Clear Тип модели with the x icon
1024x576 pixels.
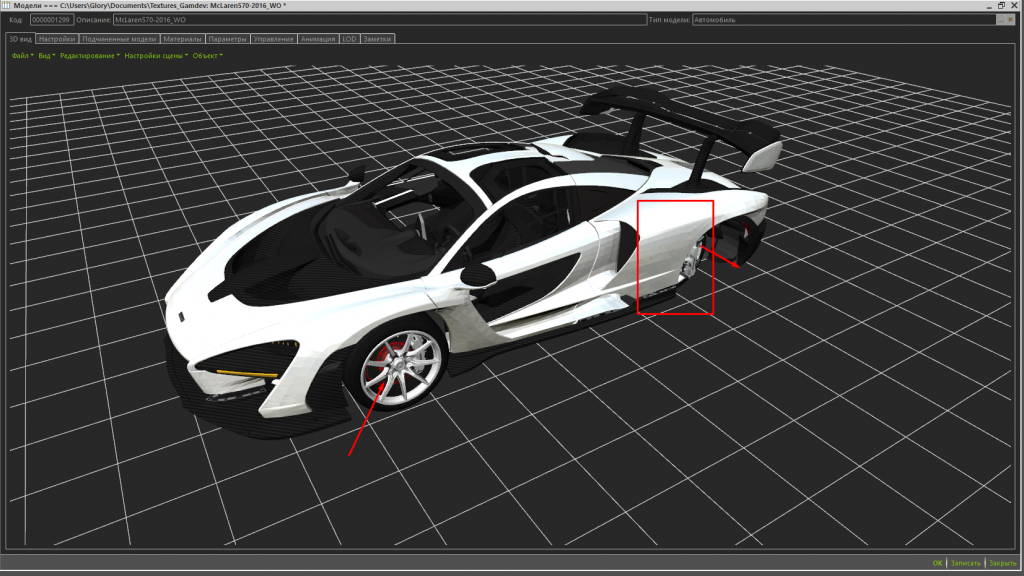pyautogui.click(x=1009, y=19)
